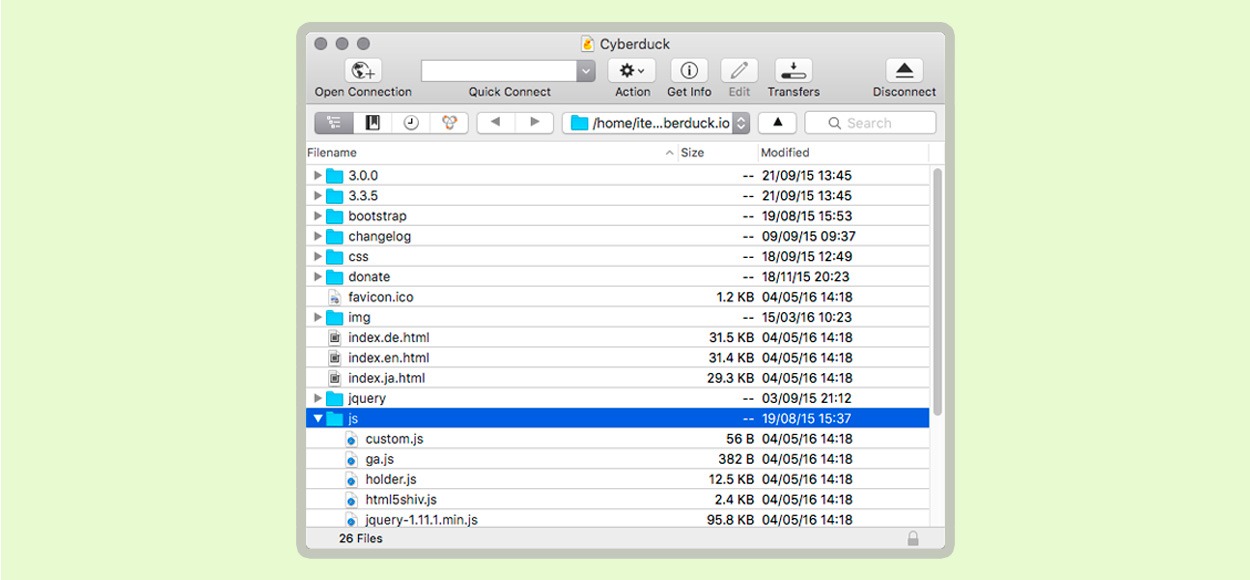Click the Get Info icon
1250x580 pixels.
point(688,71)
